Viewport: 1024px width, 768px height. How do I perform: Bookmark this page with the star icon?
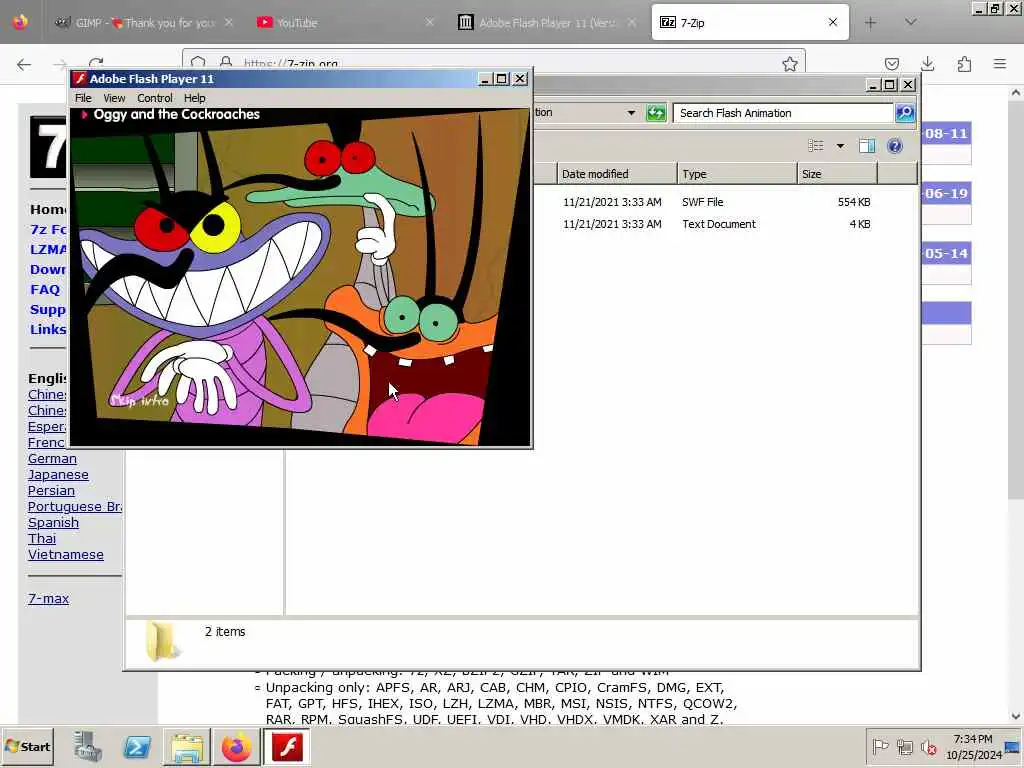[x=790, y=64]
